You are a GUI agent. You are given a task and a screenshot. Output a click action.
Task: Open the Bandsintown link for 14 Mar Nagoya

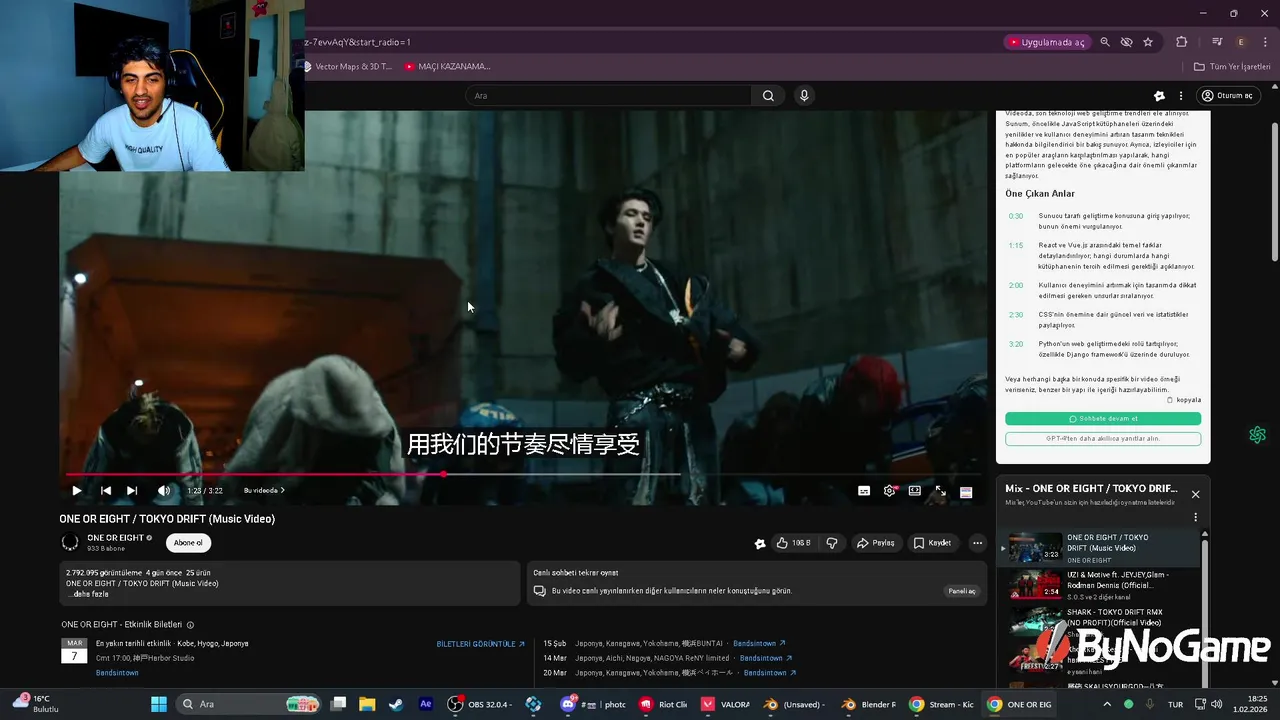[x=766, y=658]
